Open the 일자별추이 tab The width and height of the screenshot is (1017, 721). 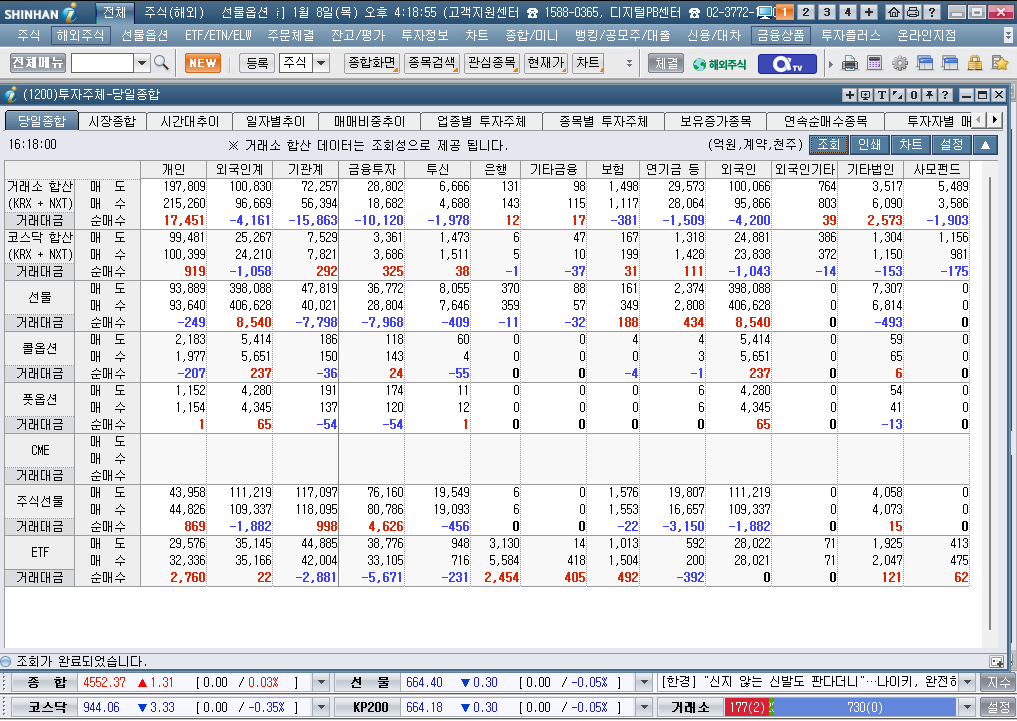276,121
